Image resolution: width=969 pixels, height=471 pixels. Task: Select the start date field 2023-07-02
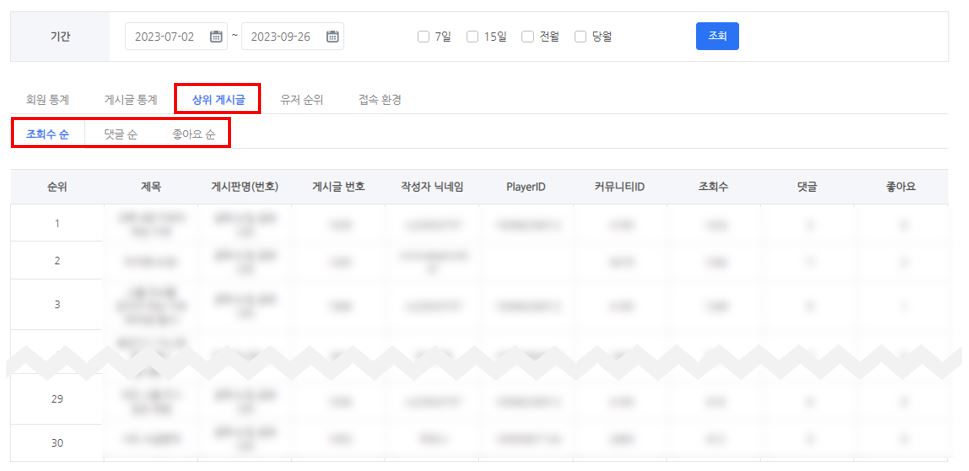tap(176, 36)
